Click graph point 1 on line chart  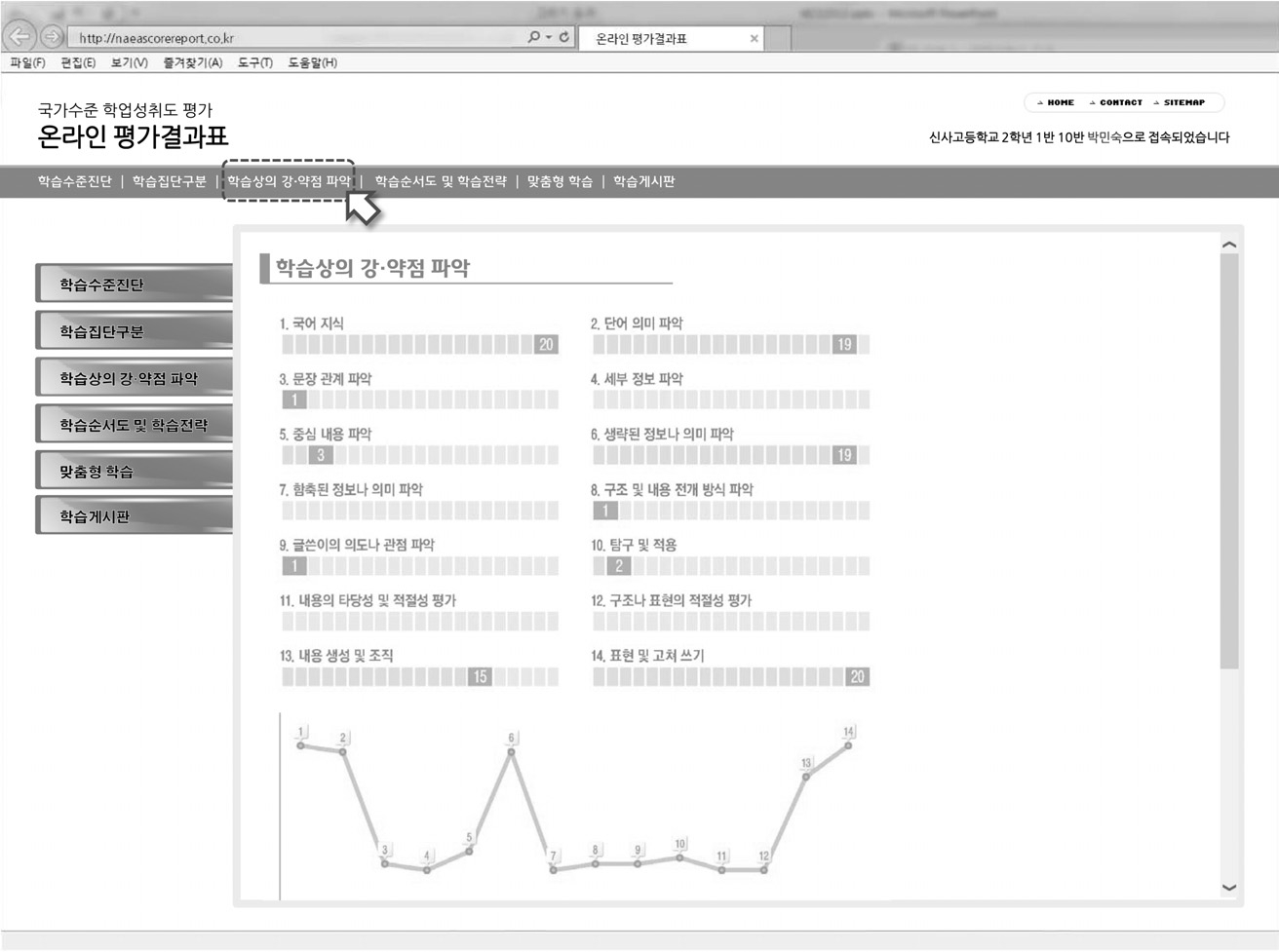point(301,745)
